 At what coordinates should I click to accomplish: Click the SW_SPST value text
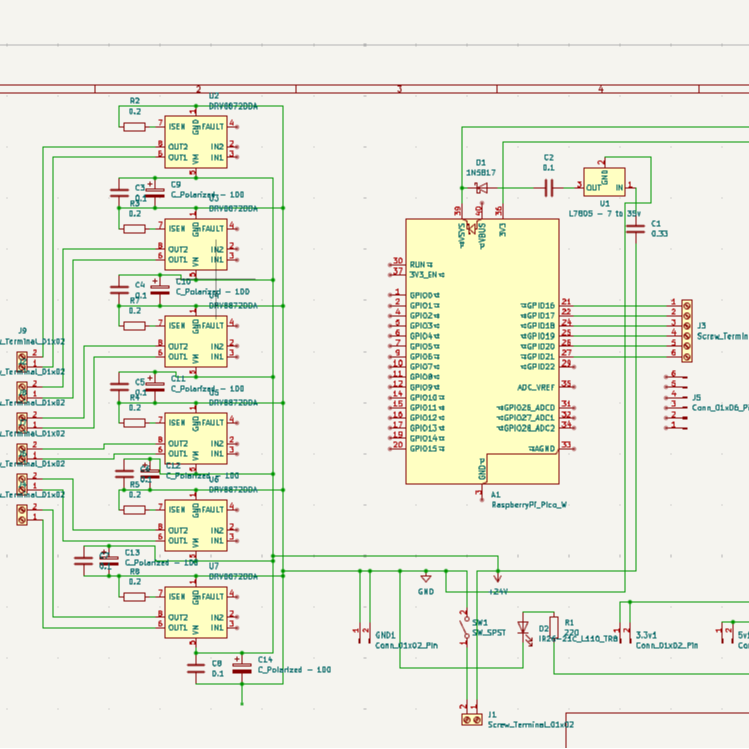click(x=489, y=633)
